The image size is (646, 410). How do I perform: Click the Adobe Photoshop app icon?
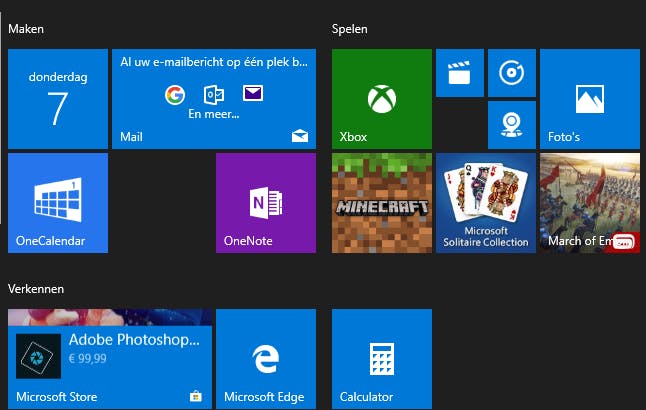[x=38, y=356]
